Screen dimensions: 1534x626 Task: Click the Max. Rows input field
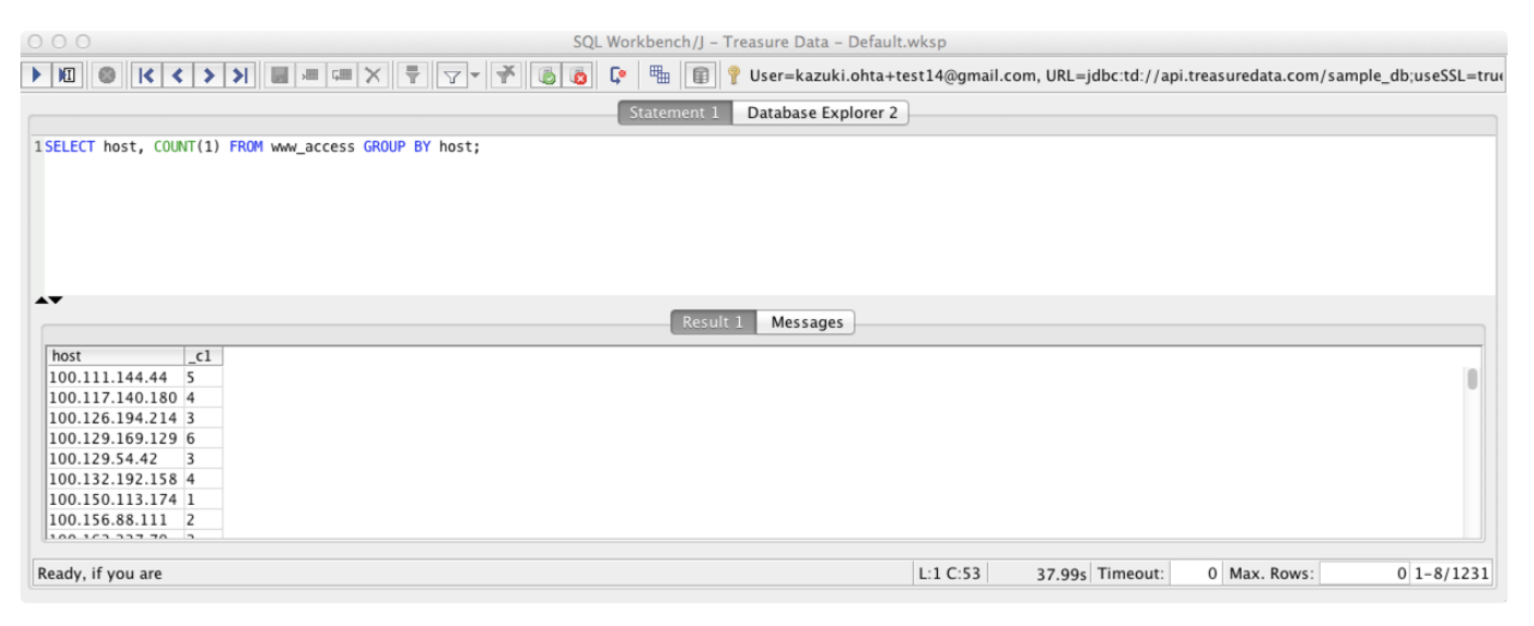(1364, 574)
